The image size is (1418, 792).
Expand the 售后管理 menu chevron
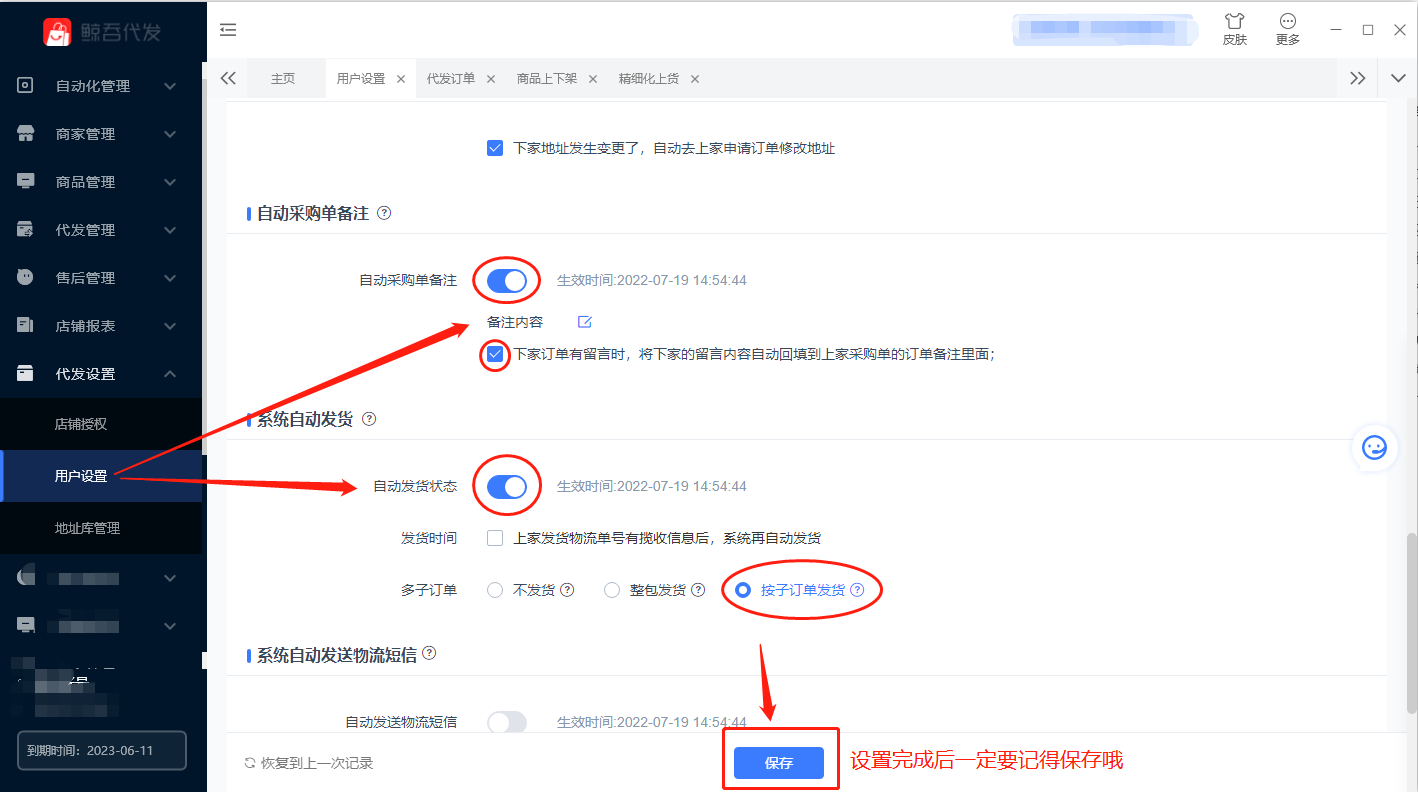(170, 278)
